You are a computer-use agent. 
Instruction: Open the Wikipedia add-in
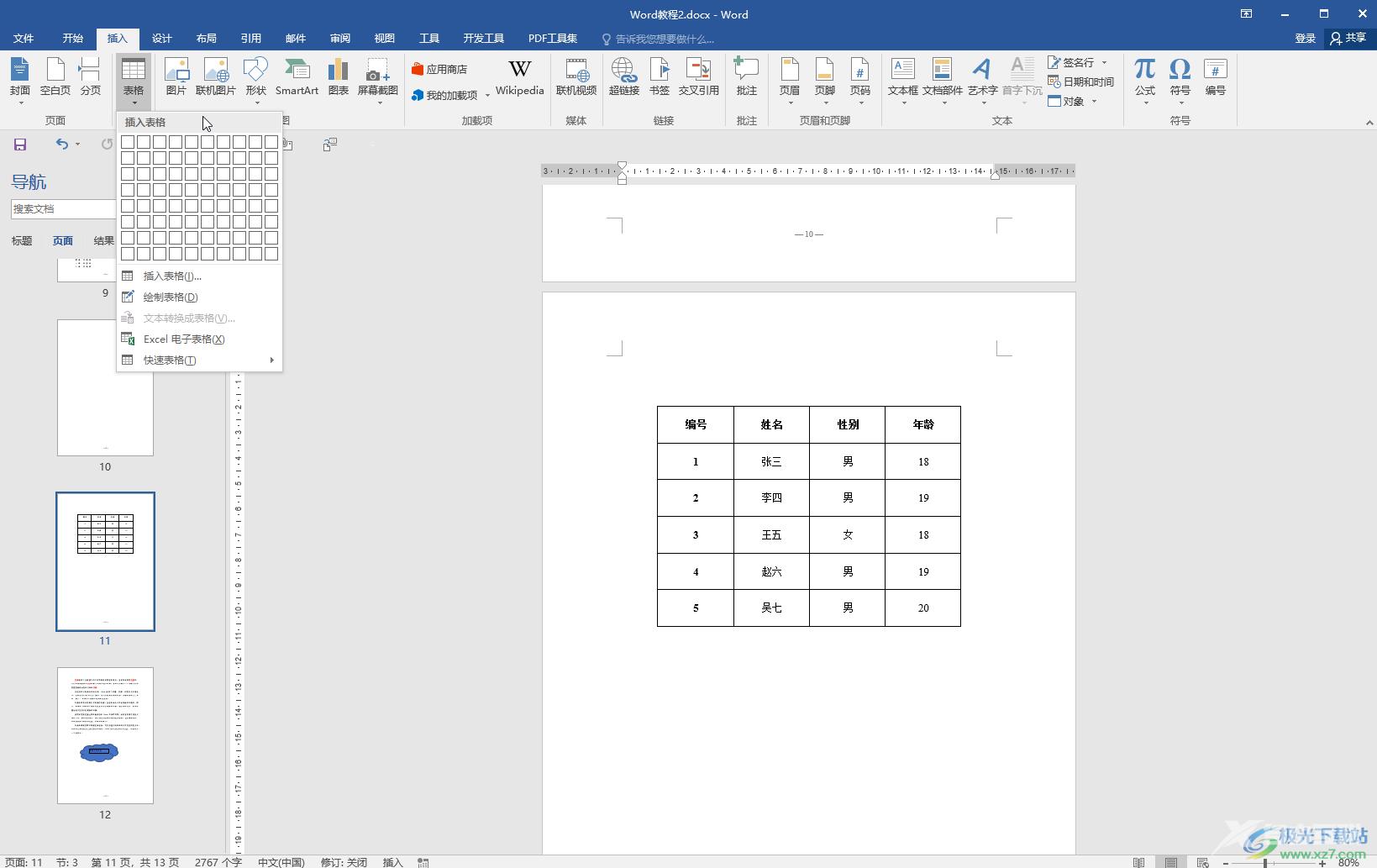click(x=520, y=78)
